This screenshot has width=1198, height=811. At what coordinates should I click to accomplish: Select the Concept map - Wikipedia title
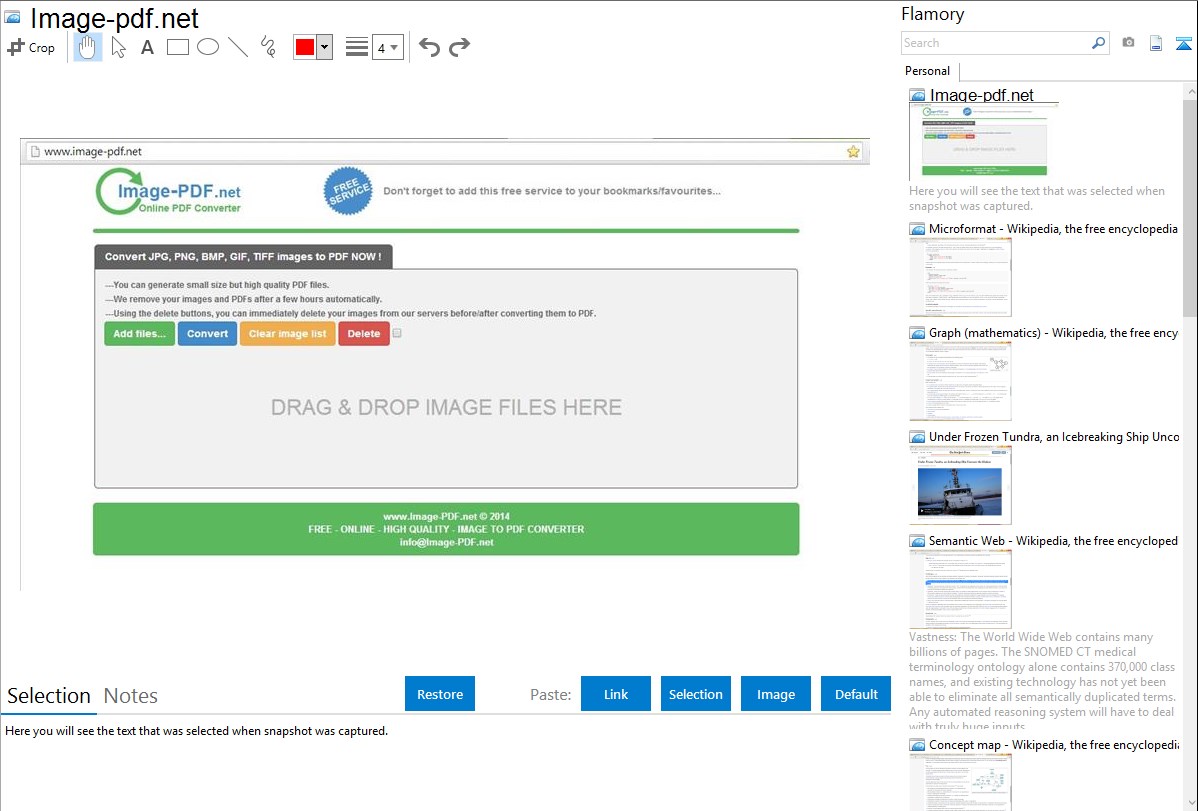click(1054, 744)
